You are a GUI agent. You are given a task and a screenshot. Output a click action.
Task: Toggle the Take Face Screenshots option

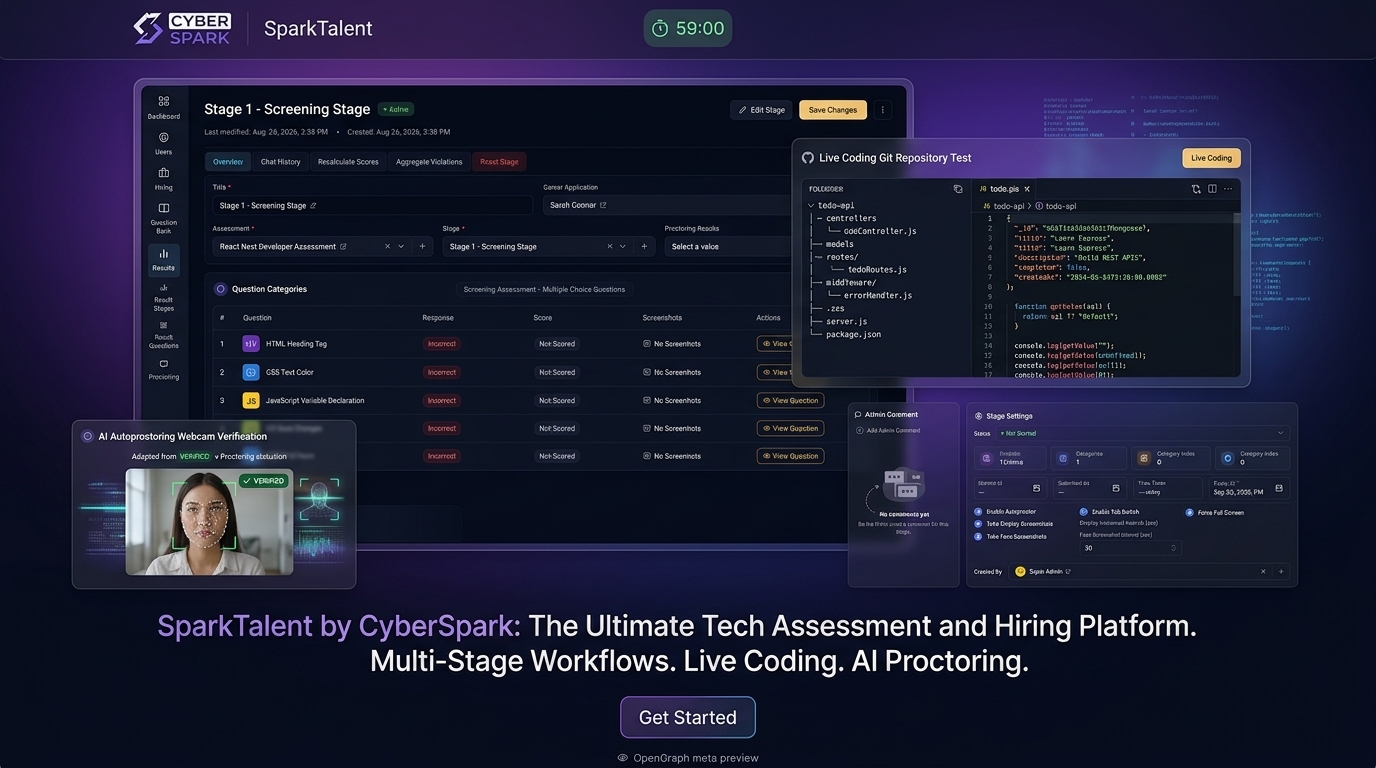(x=978, y=536)
